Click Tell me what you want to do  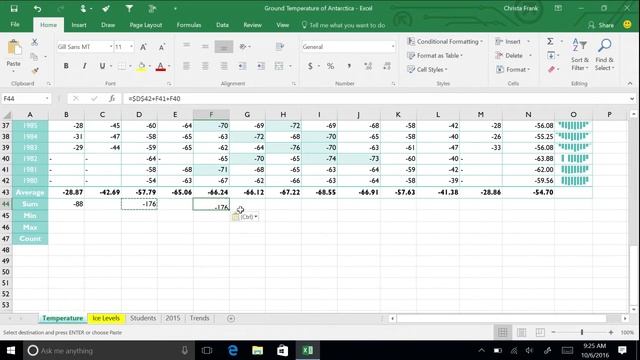(343, 25)
